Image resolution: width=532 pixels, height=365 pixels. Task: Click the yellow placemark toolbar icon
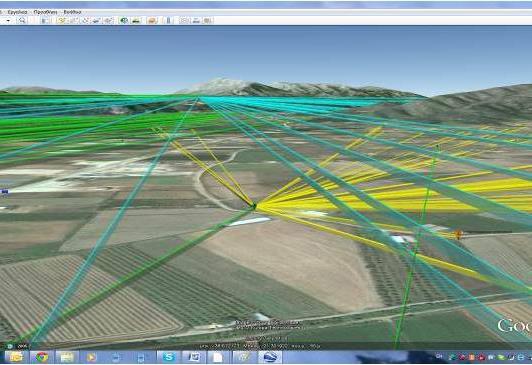61,20
